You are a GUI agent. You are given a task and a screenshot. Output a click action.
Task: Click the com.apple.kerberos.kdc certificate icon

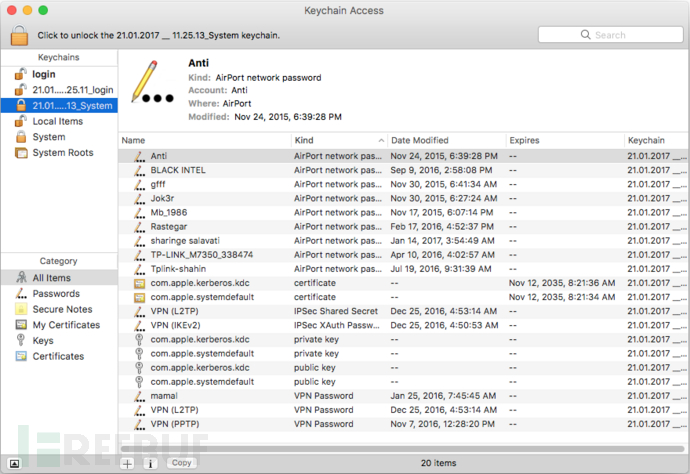[139, 283]
